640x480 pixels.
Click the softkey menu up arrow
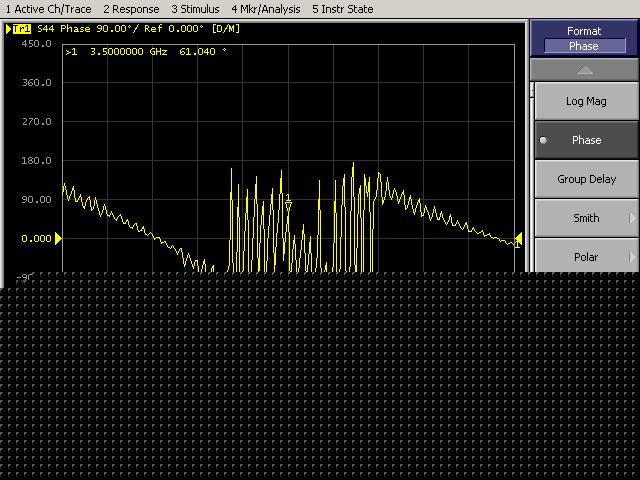[x=584, y=70]
